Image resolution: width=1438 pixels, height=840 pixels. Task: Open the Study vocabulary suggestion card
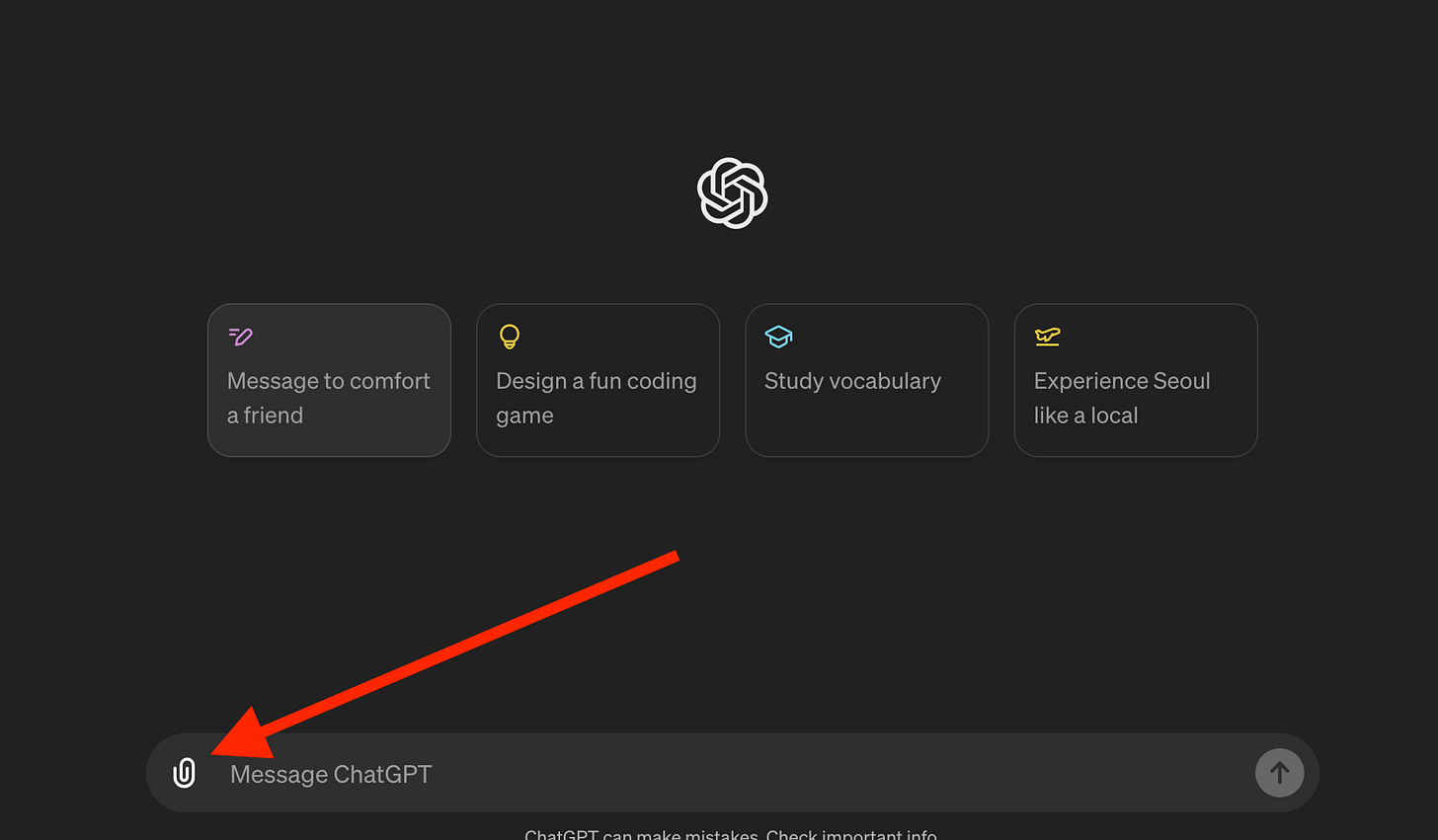click(x=866, y=380)
